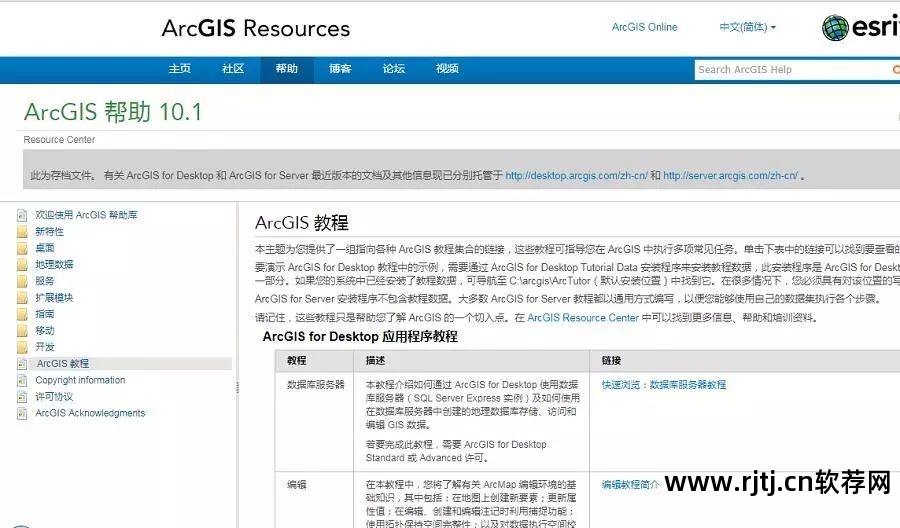Click the ArcGIS for Desktop 应用程序教程 heading
The width and height of the screenshot is (900, 528).
click(x=360, y=337)
